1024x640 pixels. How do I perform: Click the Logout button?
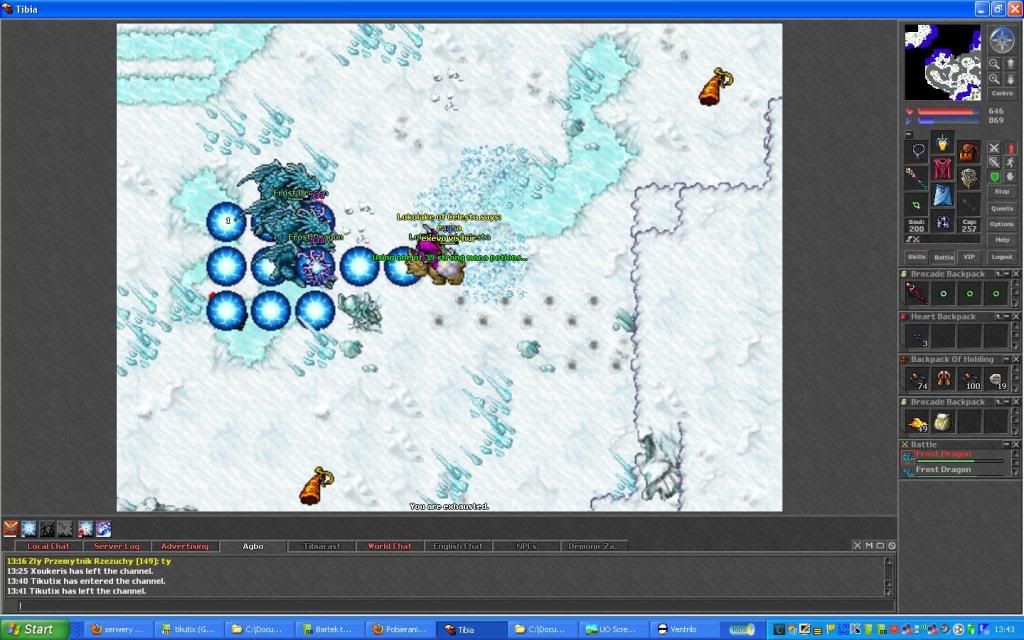[x=1002, y=257]
